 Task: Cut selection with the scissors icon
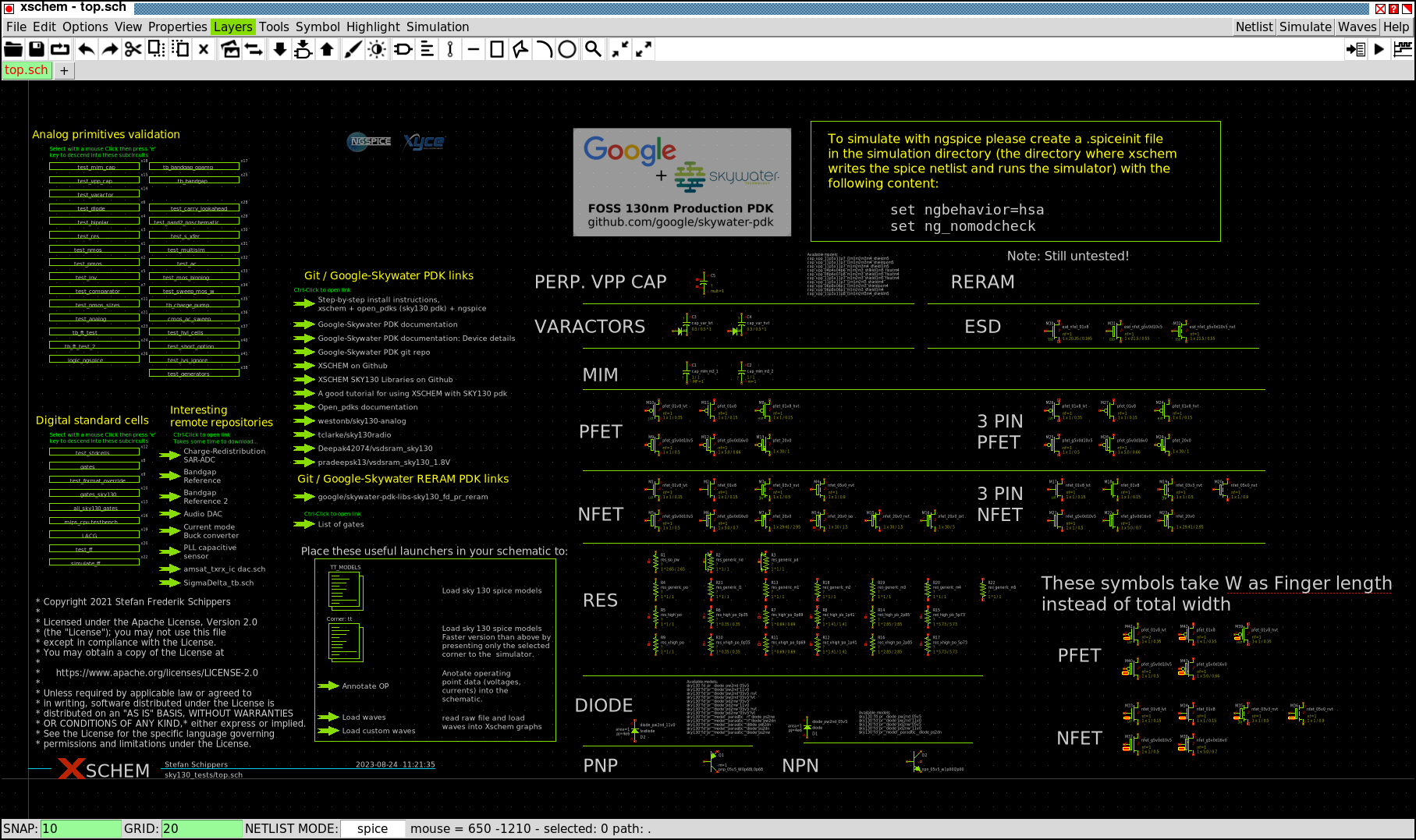[x=133, y=49]
